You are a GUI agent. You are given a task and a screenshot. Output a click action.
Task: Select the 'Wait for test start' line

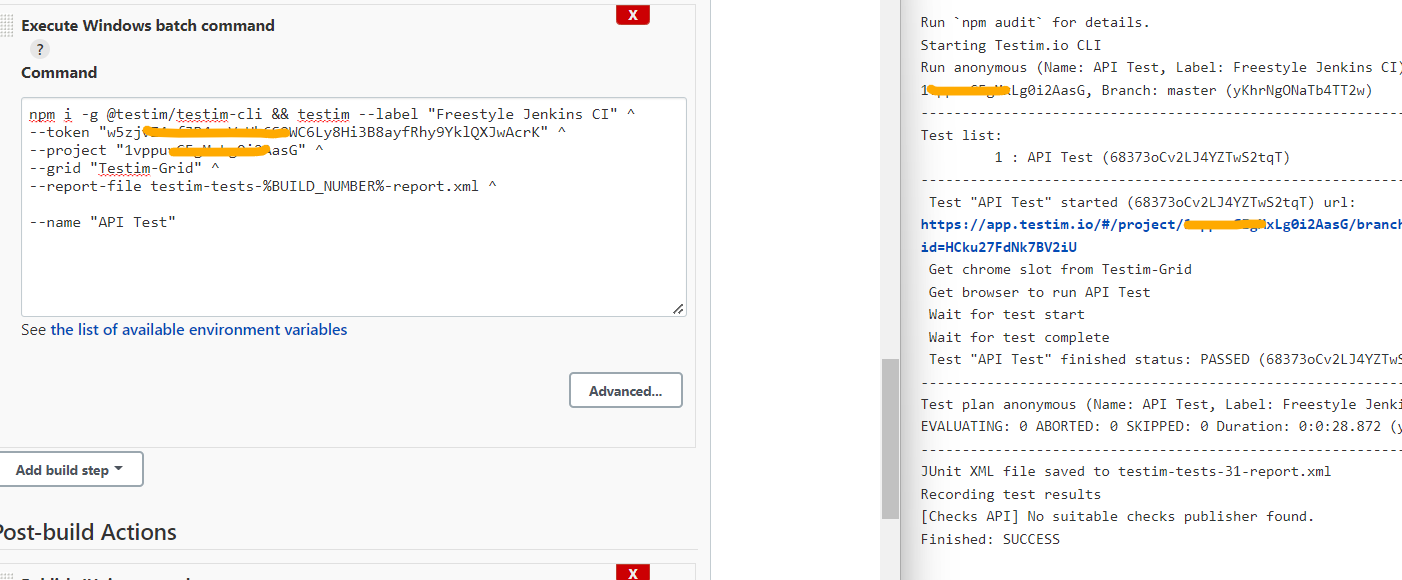click(1006, 314)
